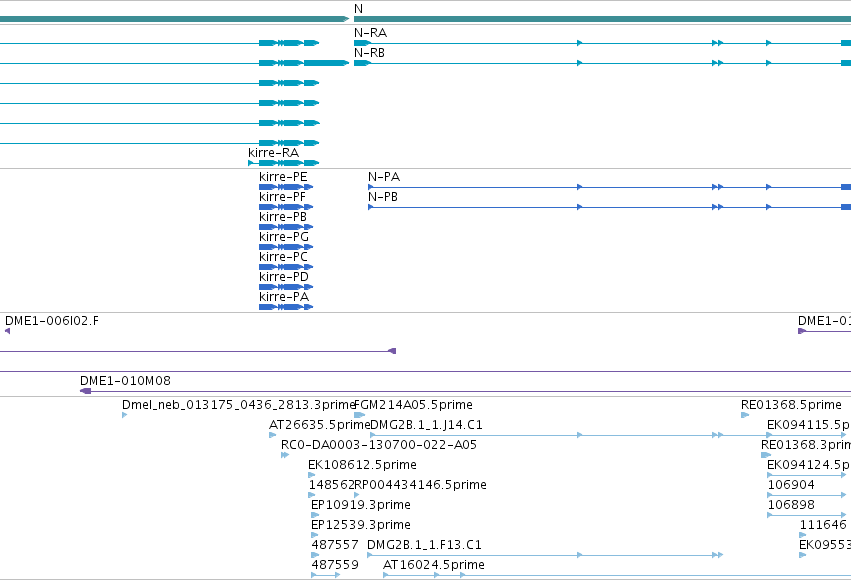The image size is (851, 580).
Task: Click the EK108612.5prime EST label
Action: point(362,465)
